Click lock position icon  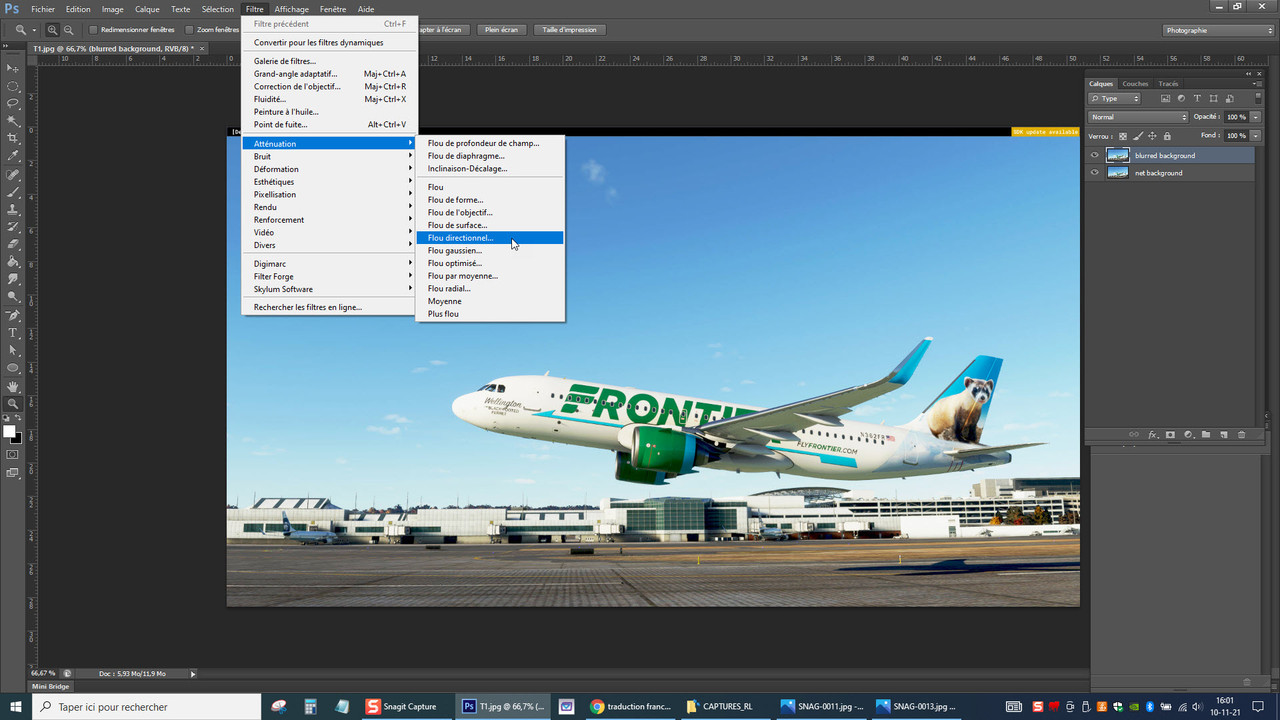[1152, 136]
